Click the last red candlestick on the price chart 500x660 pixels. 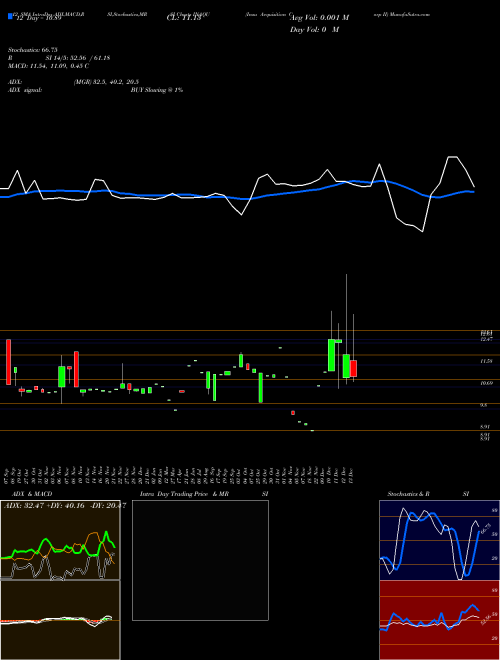click(x=354, y=368)
